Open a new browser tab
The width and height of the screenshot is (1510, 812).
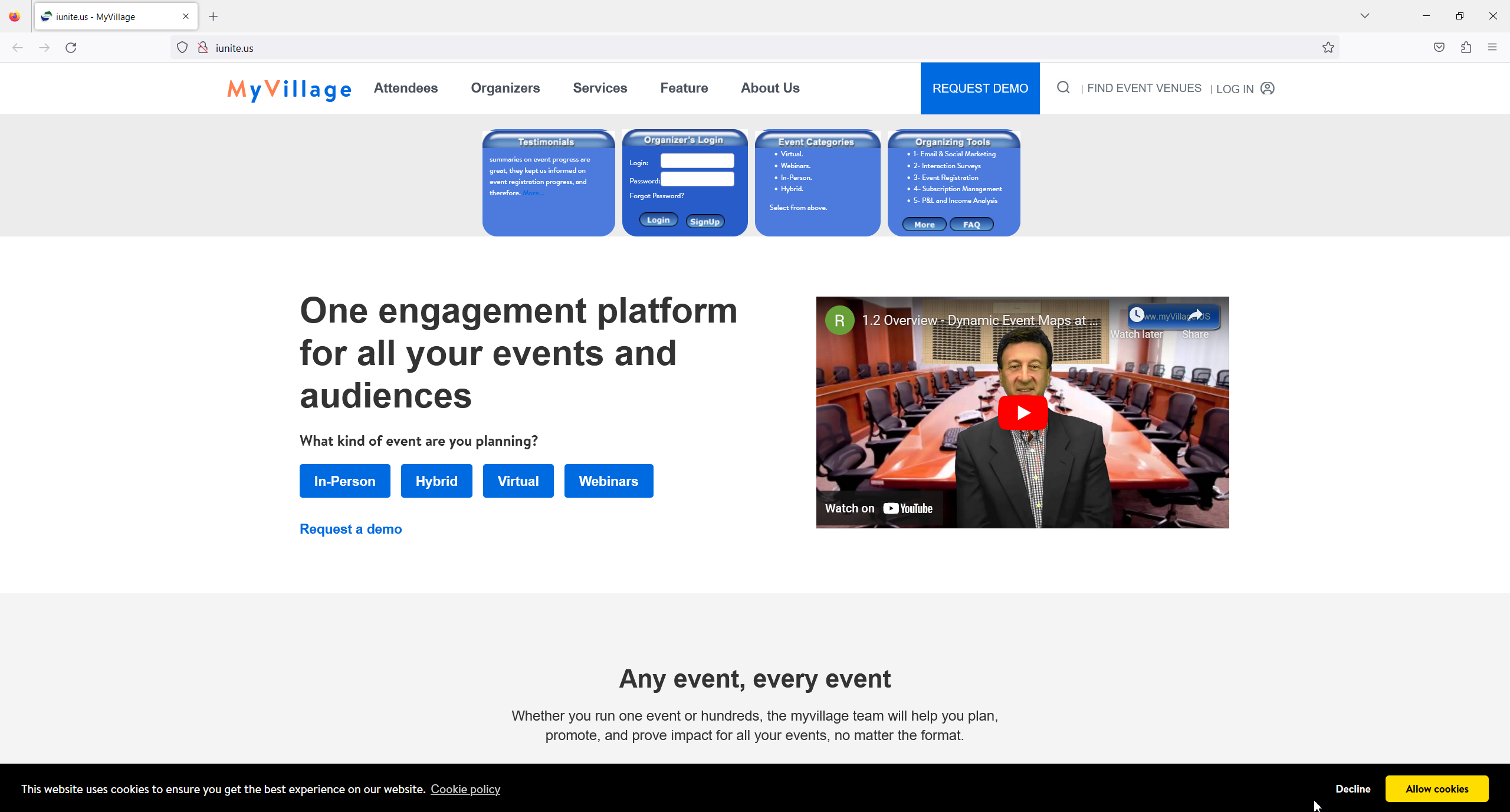coord(214,17)
